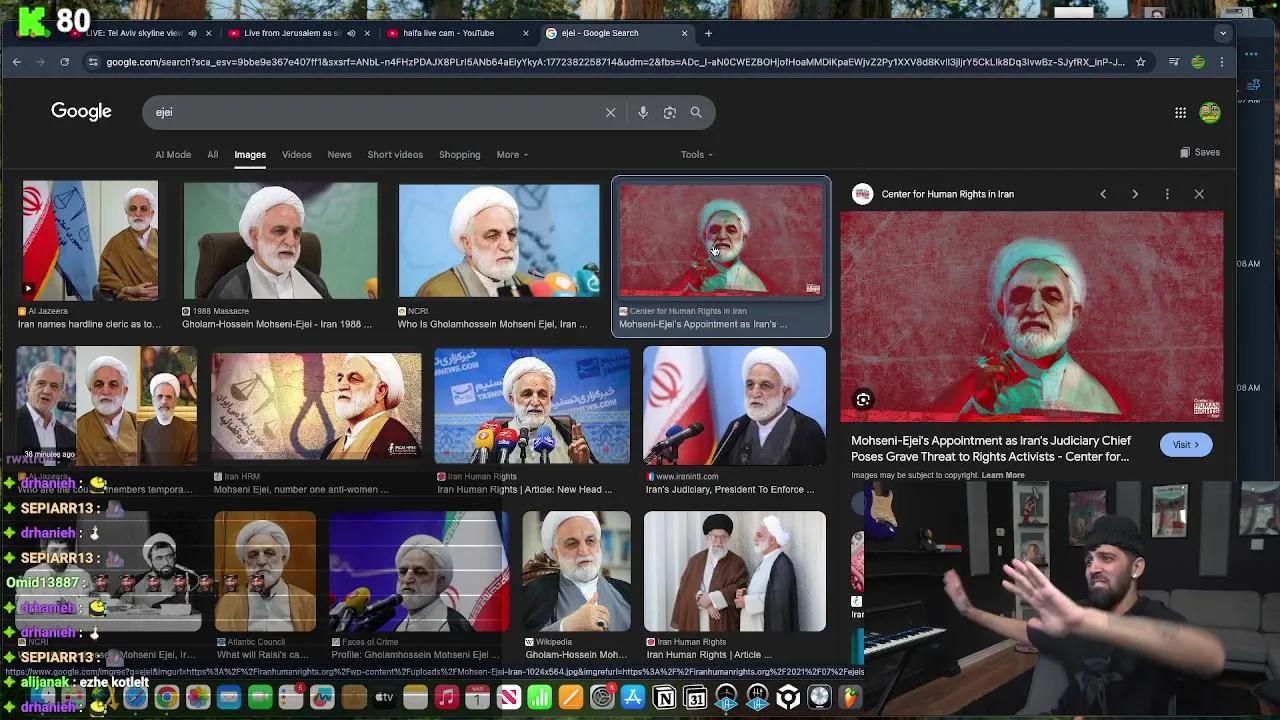Image resolution: width=1280 pixels, height=720 pixels.
Task: Select the News search filter
Action: click(339, 155)
